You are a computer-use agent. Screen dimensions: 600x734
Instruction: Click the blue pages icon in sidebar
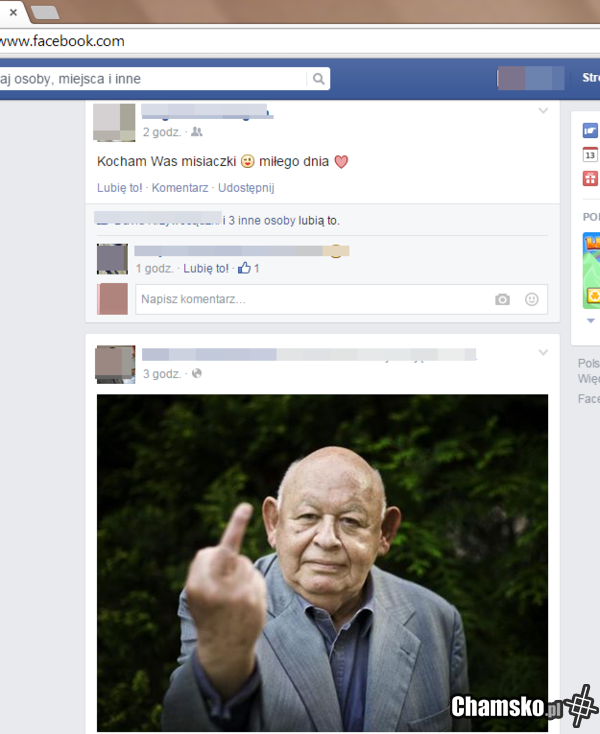(590, 130)
